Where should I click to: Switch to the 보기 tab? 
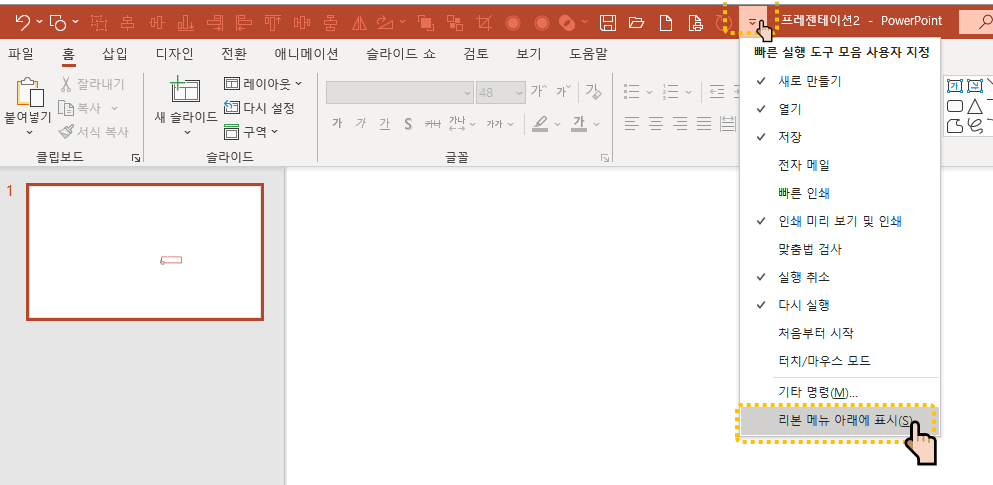click(528, 54)
